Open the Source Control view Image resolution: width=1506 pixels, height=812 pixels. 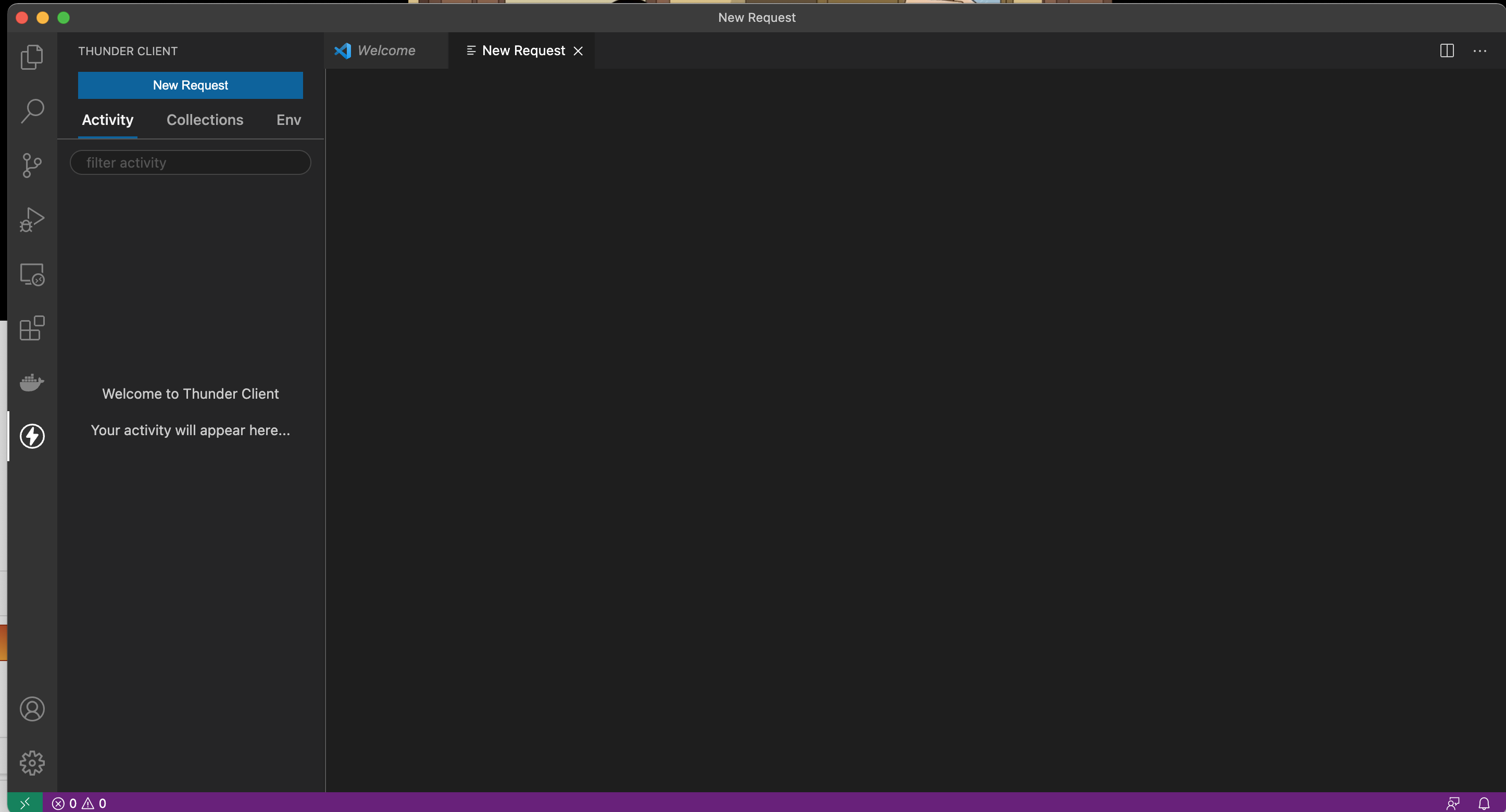click(31, 166)
